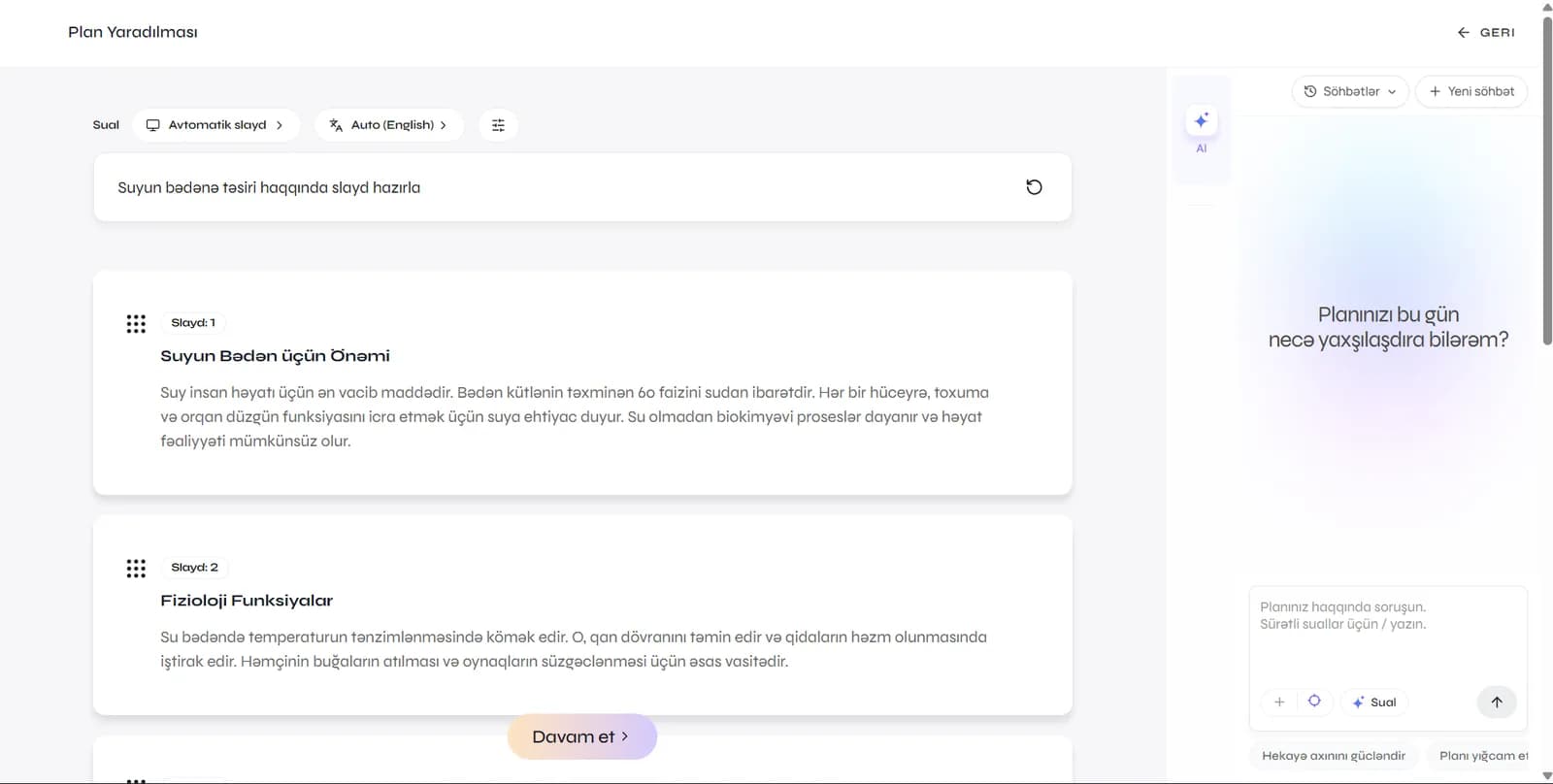Screen dimensions: 1553x784
Task: Click the AI sparkle icon in sidebar
Action: coord(1202,121)
